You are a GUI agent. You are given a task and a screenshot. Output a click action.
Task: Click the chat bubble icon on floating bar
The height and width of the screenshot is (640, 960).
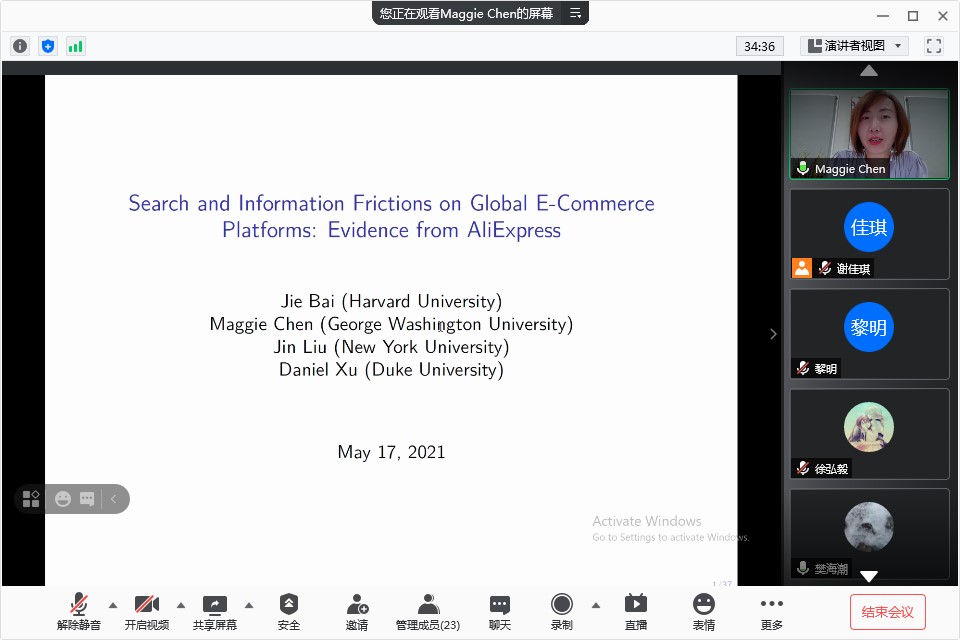click(x=87, y=499)
